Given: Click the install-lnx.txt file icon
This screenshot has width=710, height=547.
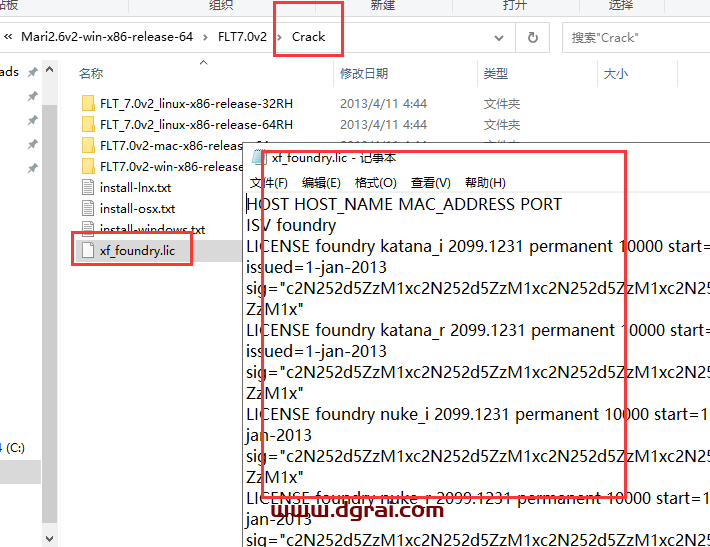Looking at the screenshot, I should [x=88, y=187].
